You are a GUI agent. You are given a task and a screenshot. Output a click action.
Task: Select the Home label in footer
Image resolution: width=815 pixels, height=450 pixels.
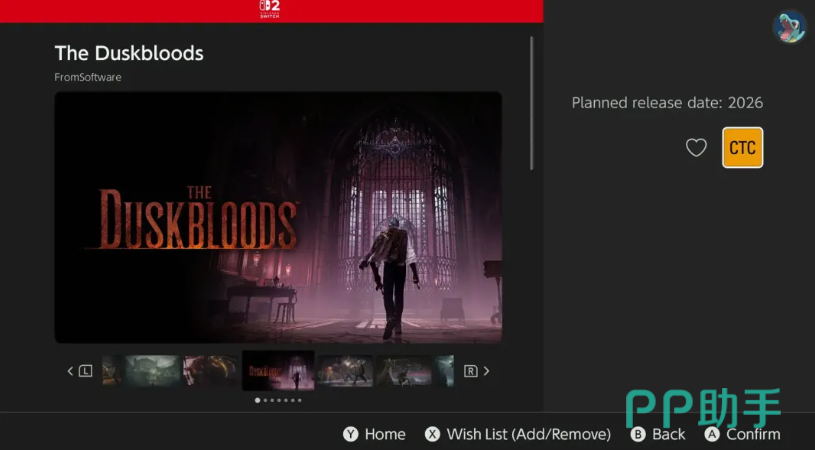385,434
